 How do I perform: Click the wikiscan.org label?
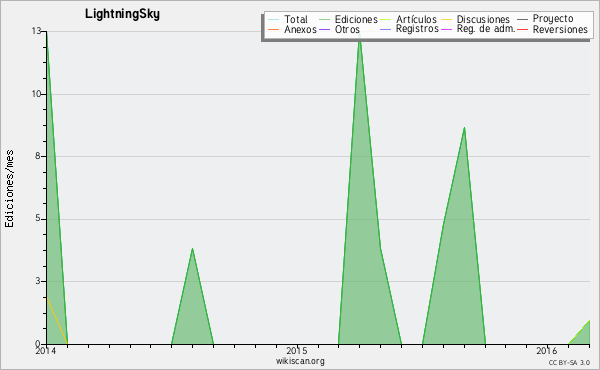[300, 360]
